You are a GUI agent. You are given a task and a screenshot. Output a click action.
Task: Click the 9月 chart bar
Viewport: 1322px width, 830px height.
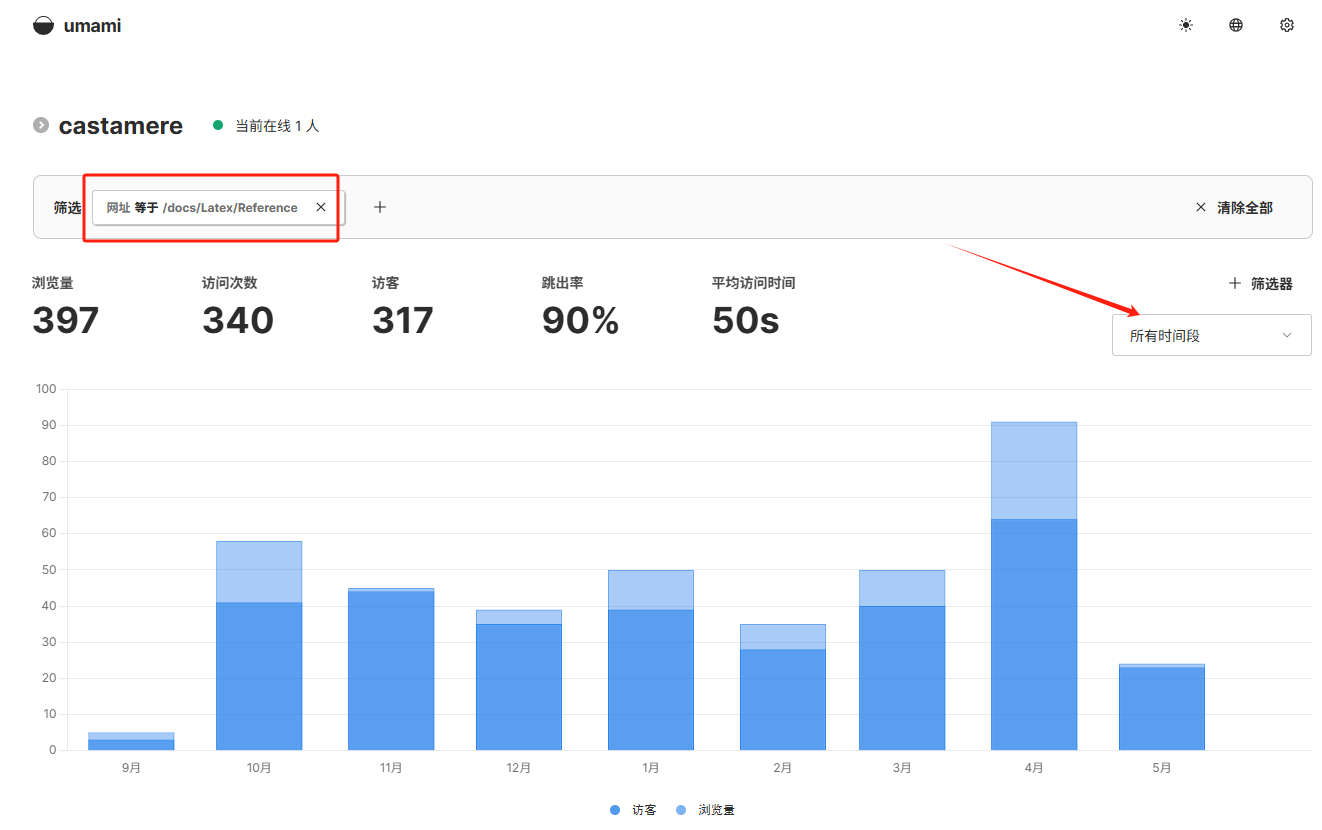click(x=131, y=741)
